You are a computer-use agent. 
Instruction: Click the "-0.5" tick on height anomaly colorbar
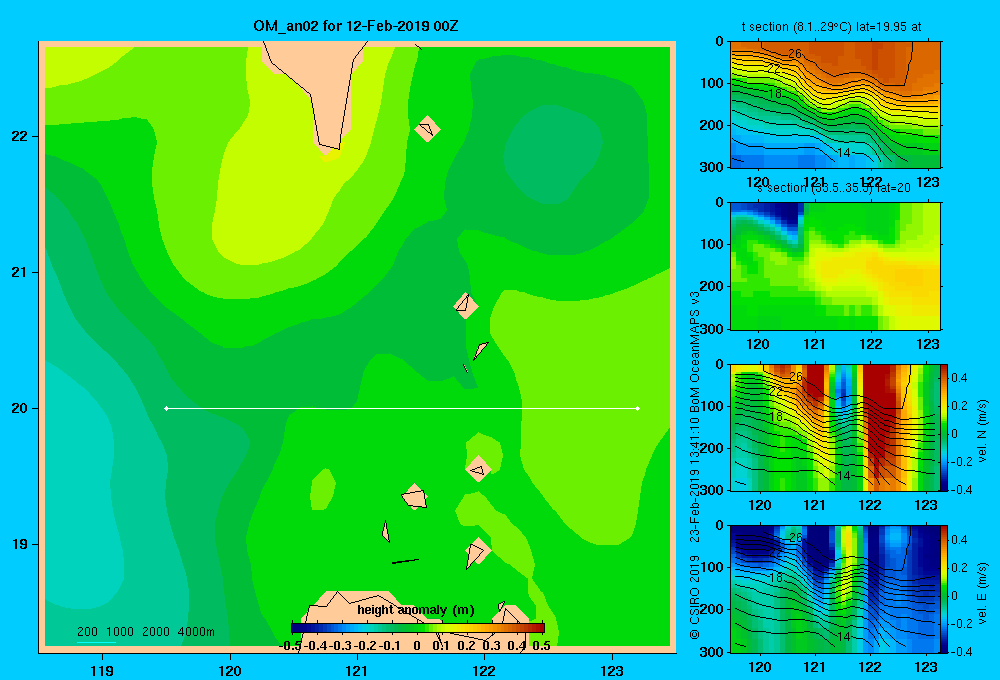pos(291,646)
